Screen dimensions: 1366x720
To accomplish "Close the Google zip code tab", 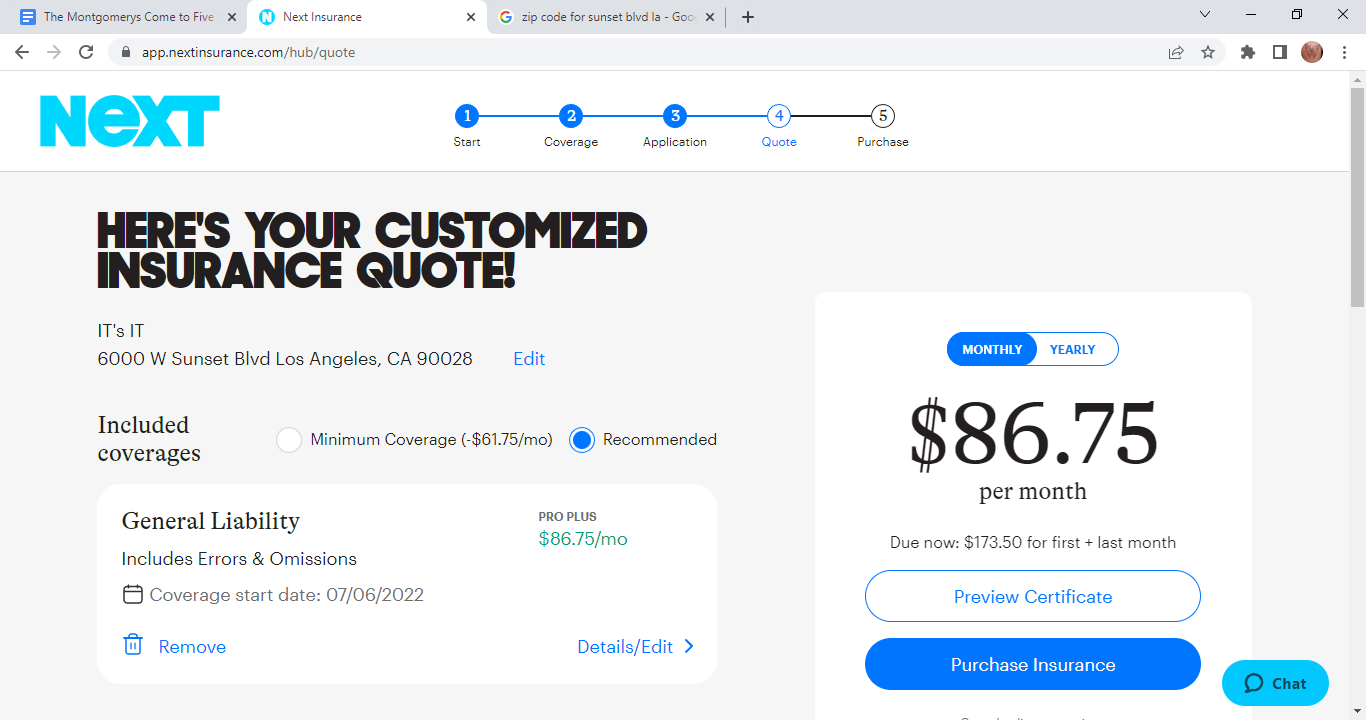I will coord(712,17).
